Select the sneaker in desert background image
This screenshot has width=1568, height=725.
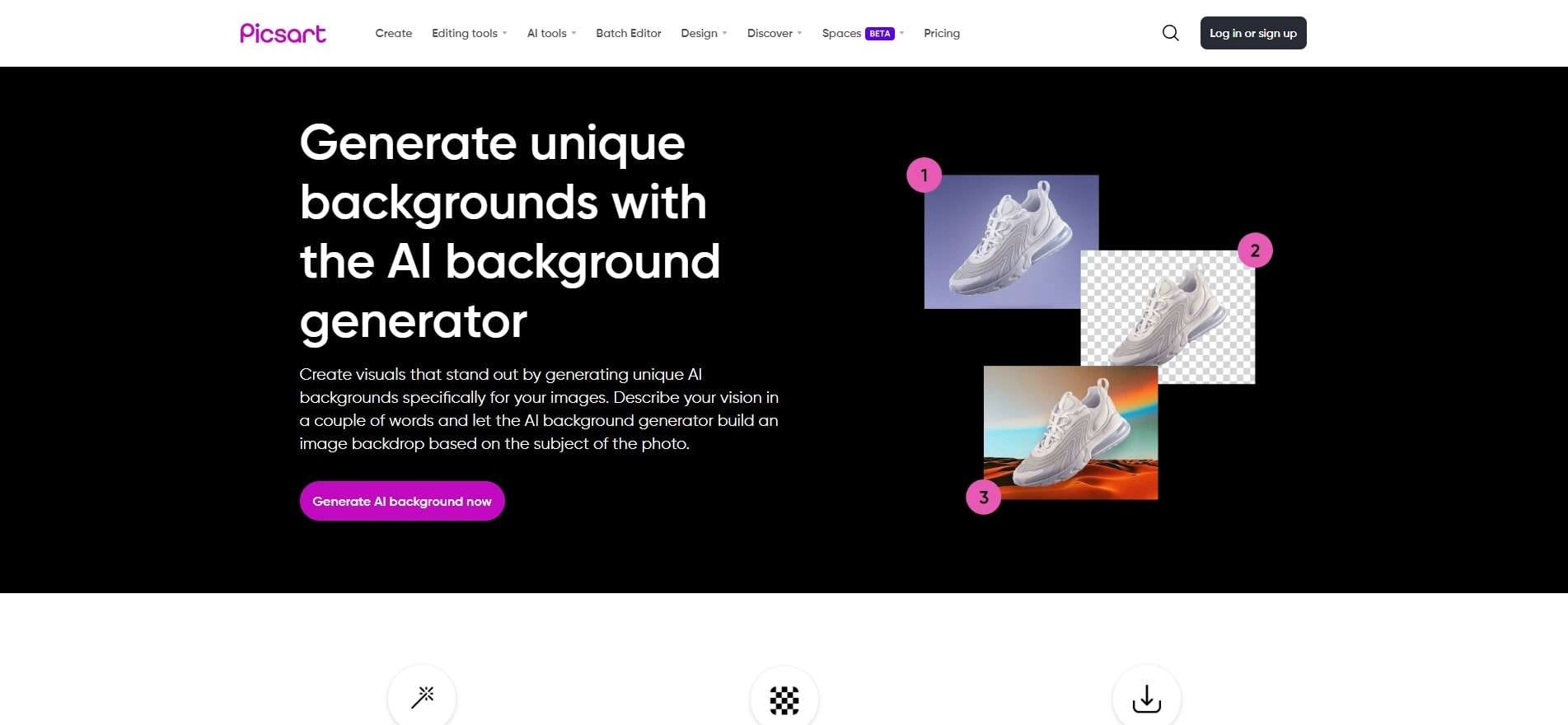point(1071,433)
